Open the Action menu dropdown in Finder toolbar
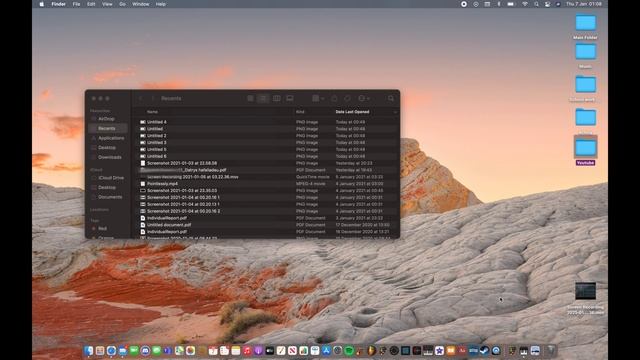The image size is (640, 360). point(363,98)
